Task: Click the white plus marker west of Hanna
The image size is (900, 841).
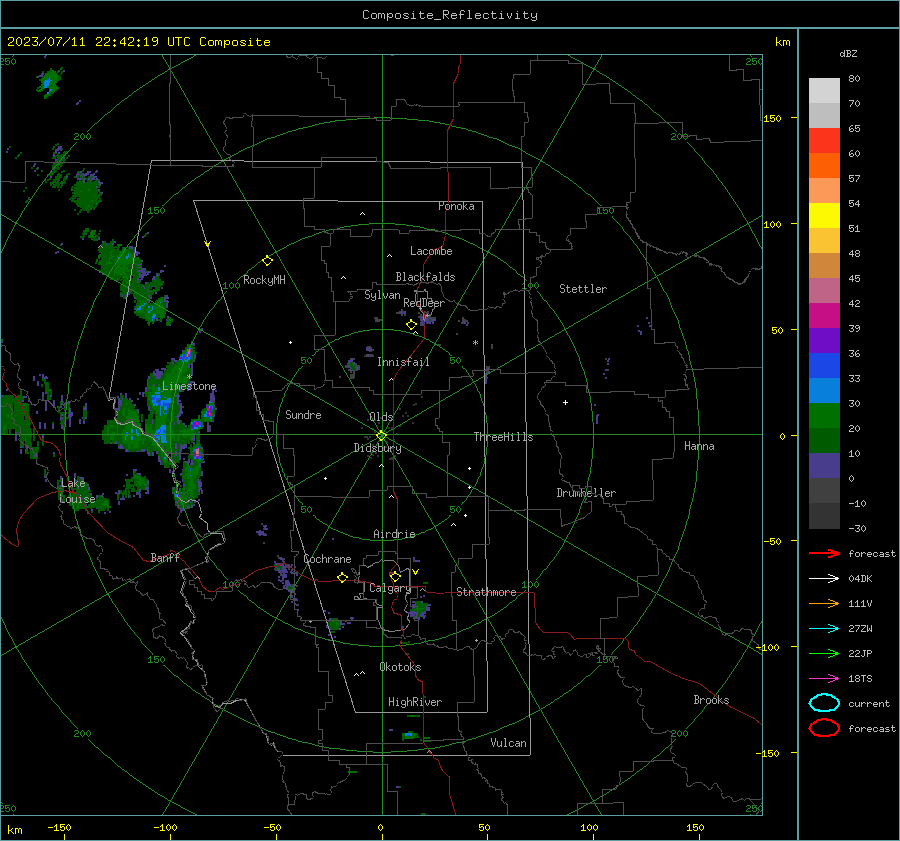Action: click(565, 402)
